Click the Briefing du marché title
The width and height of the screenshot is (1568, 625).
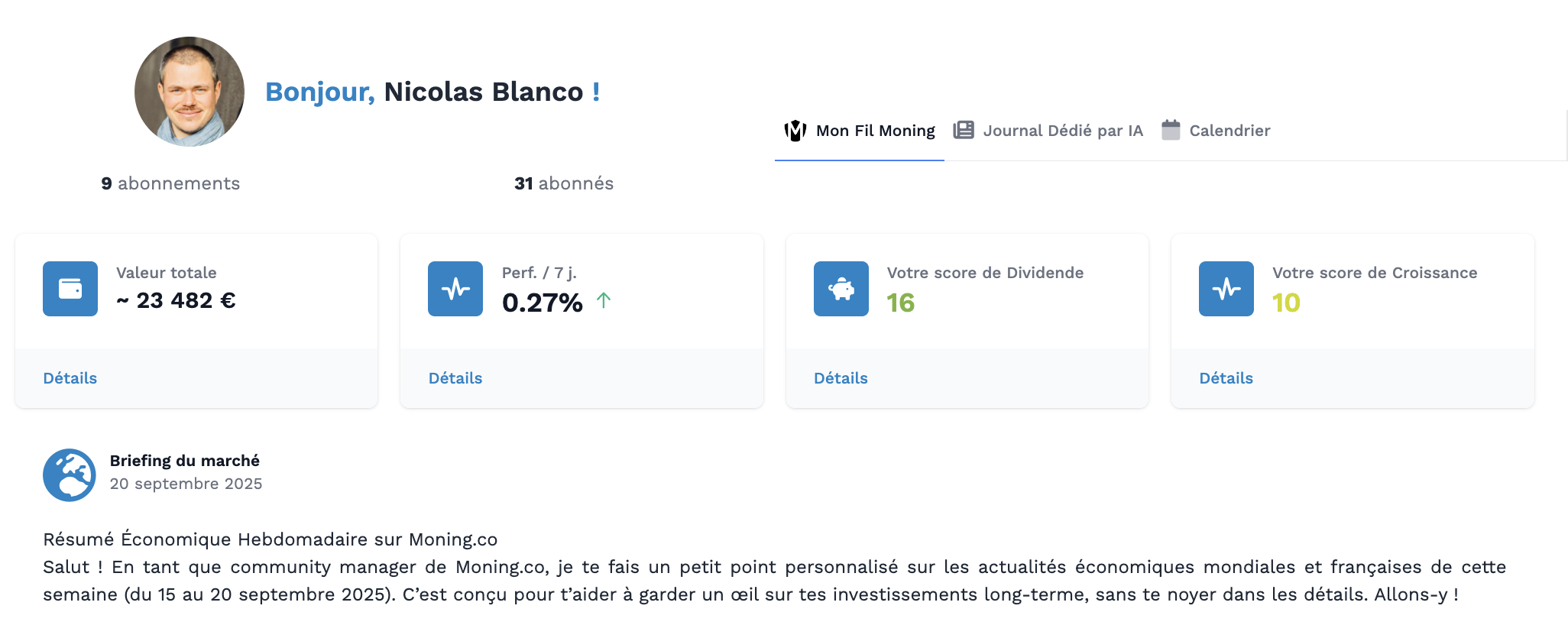tap(185, 461)
